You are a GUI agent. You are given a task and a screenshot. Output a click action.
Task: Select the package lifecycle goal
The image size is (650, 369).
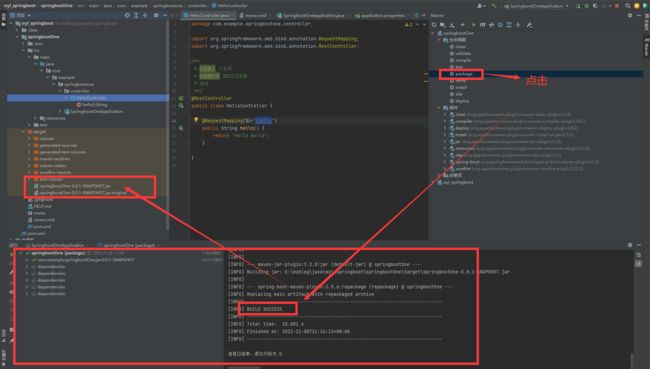click(463, 74)
